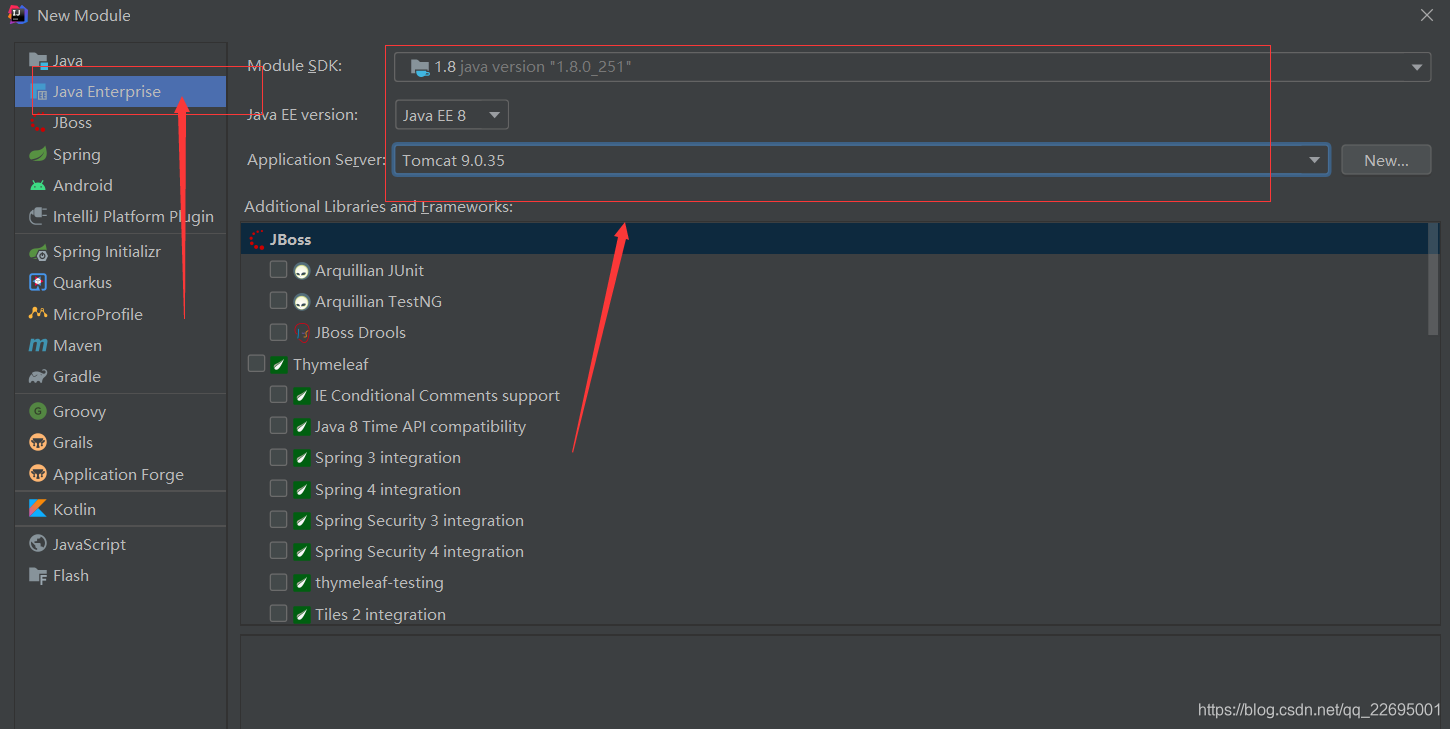Select JavaScript module type
Screen dimensions: 1450x729
120,544
